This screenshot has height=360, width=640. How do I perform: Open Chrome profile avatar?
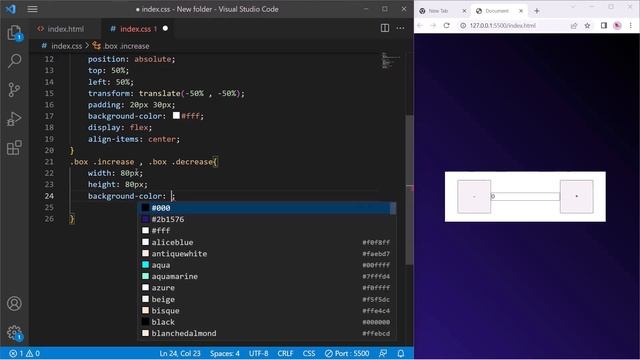(x=617, y=26)
